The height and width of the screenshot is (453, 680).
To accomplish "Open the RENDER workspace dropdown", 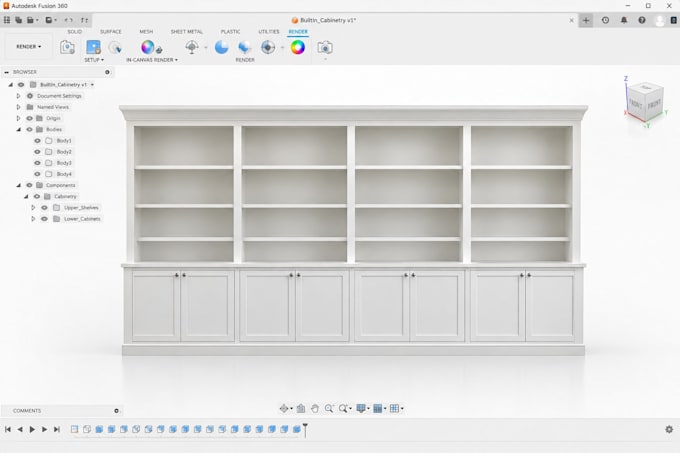I will 29,46.
